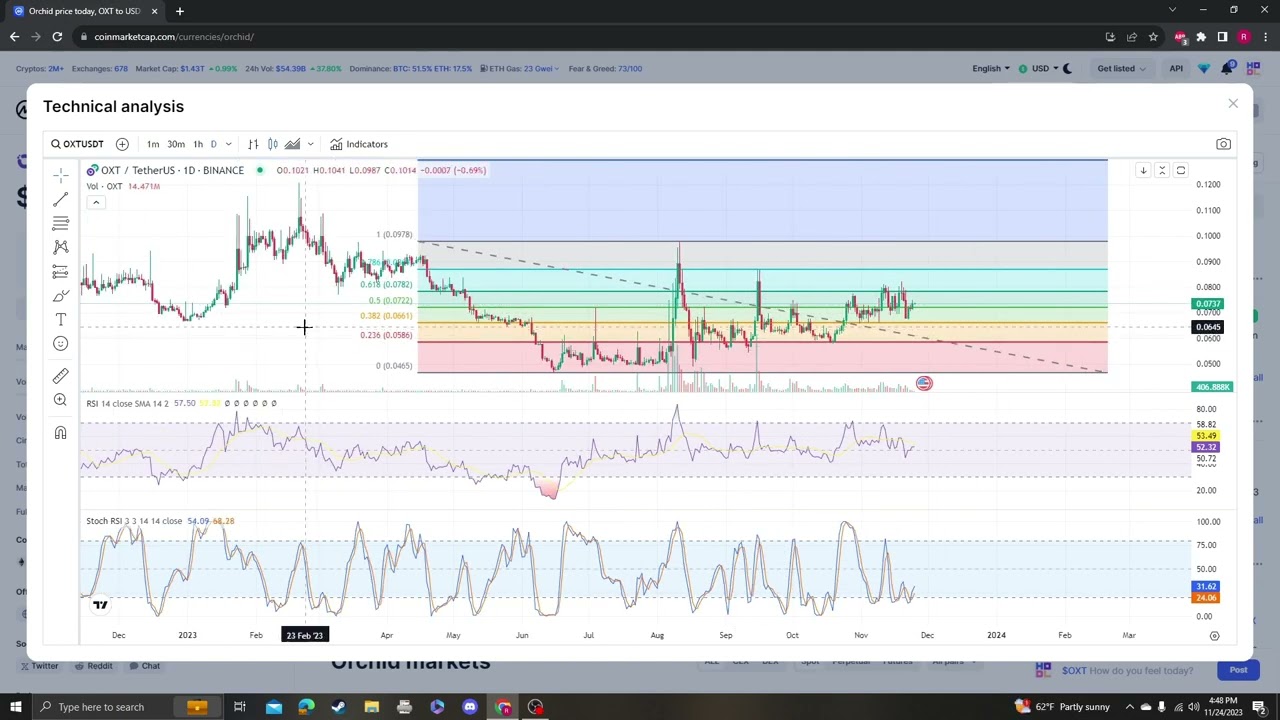Click the RSI indicator legend label

pos(127,403)
